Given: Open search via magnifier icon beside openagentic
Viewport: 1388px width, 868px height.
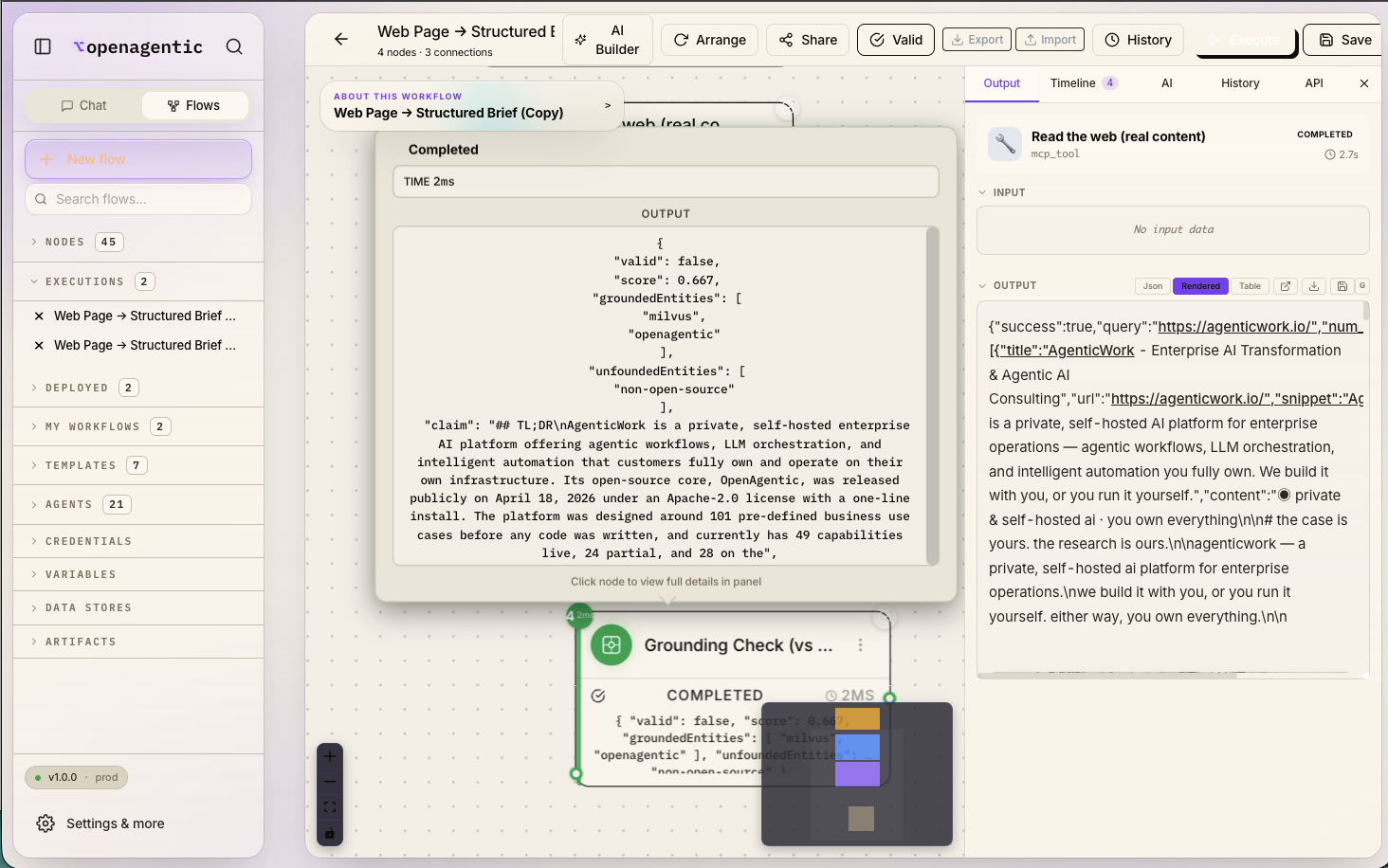Looking at the screenshot, I should coord(234,46).
